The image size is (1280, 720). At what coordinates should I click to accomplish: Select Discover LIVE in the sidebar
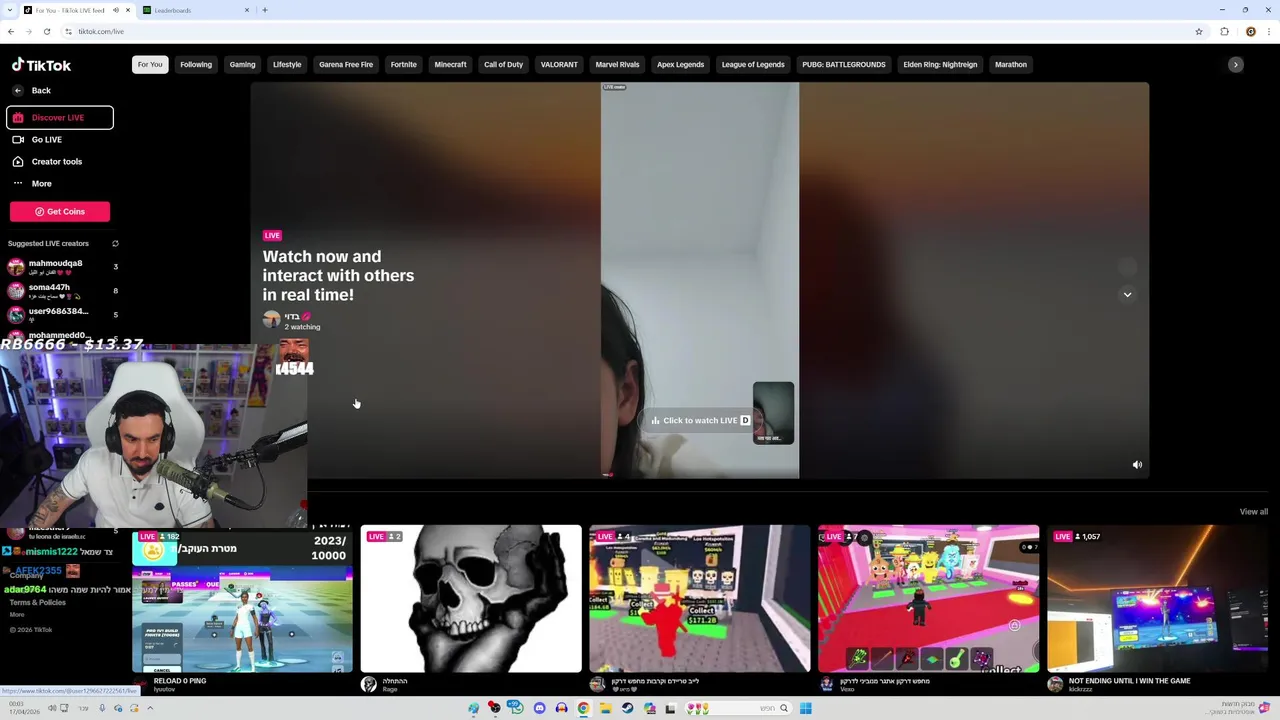pyautogui.click(x=59, y=118)
